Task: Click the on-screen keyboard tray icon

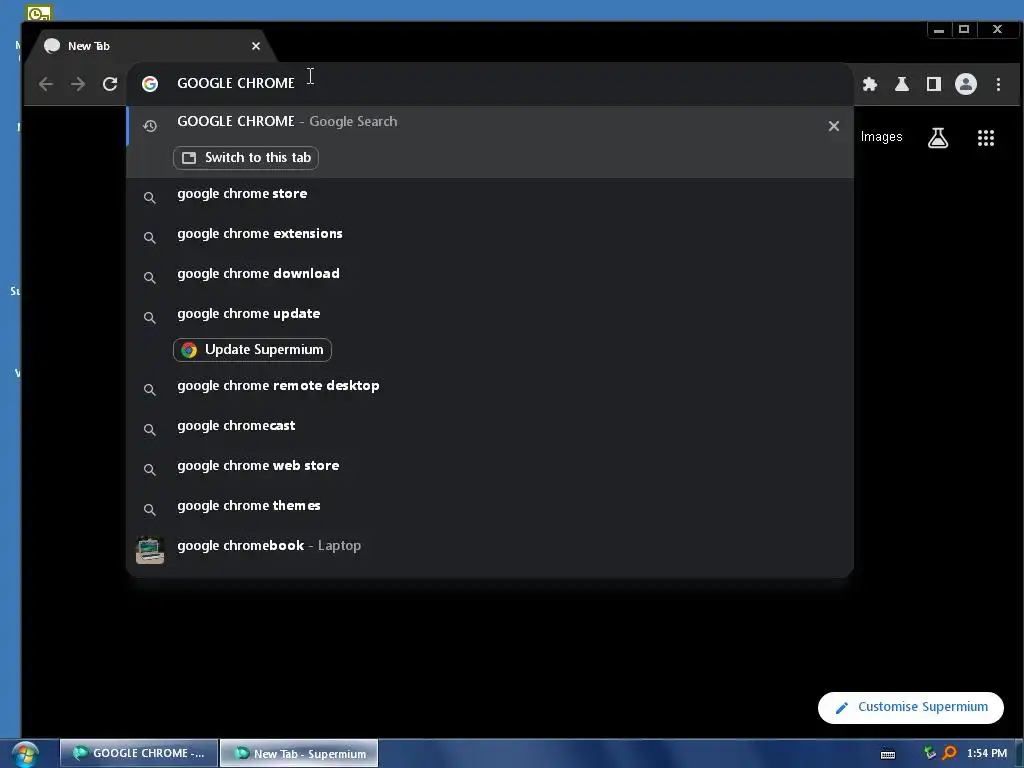Action: pyautogui.click(x=888, y=754)
